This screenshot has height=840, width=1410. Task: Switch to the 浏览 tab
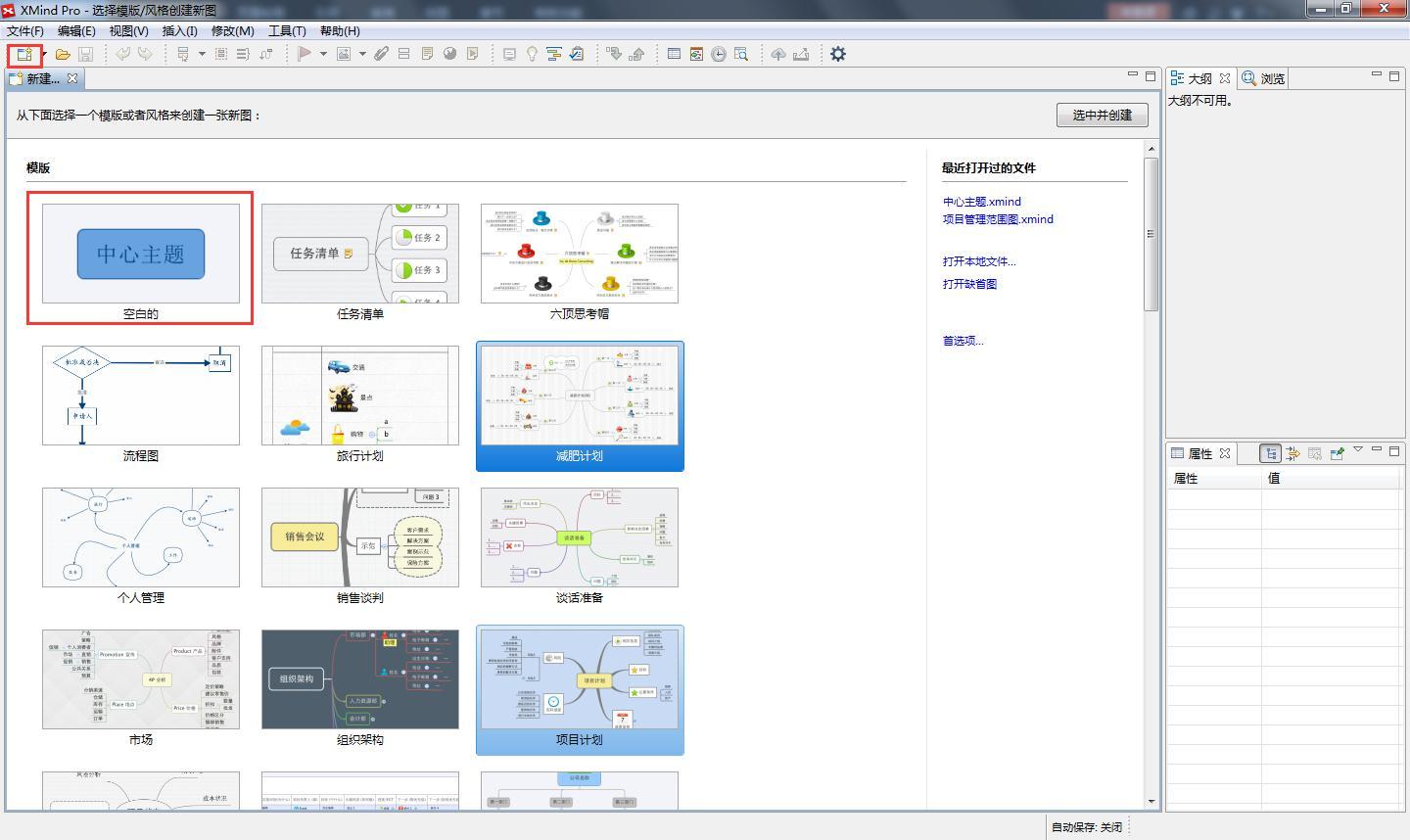(x=1263, y=78)
